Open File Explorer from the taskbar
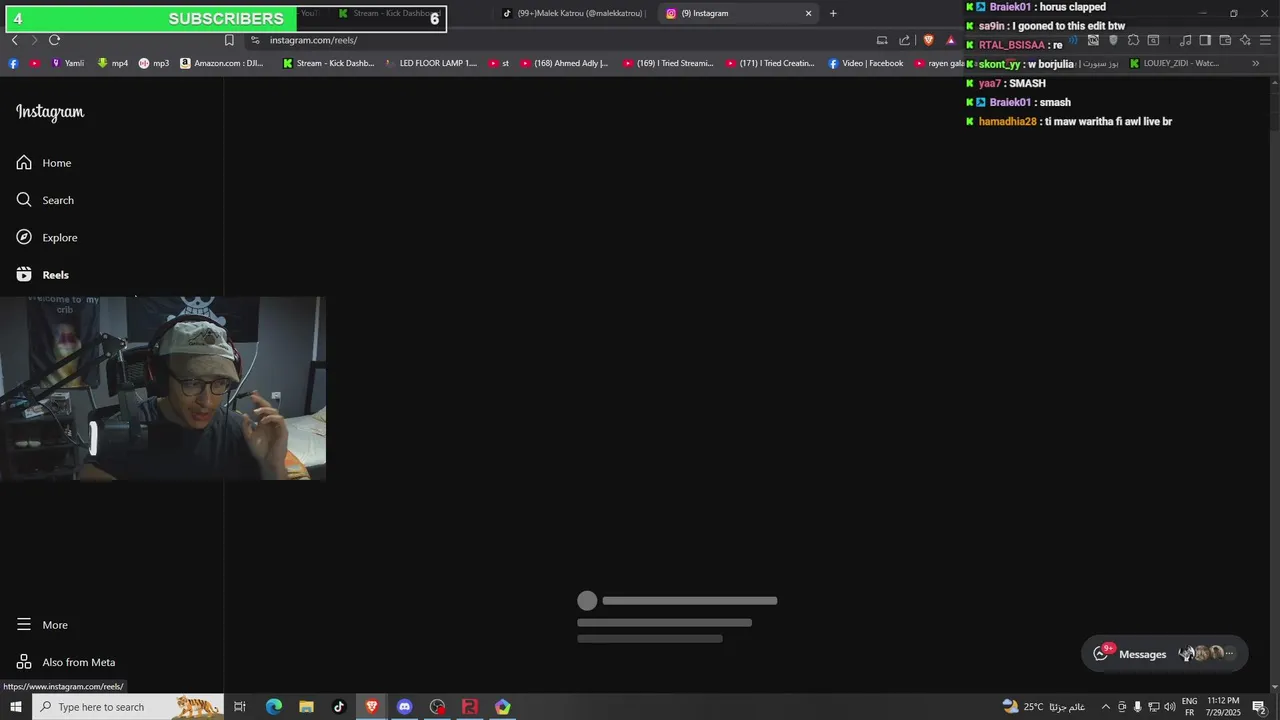1280x720 pixels. pyautogui.click(x=306, y=707)
